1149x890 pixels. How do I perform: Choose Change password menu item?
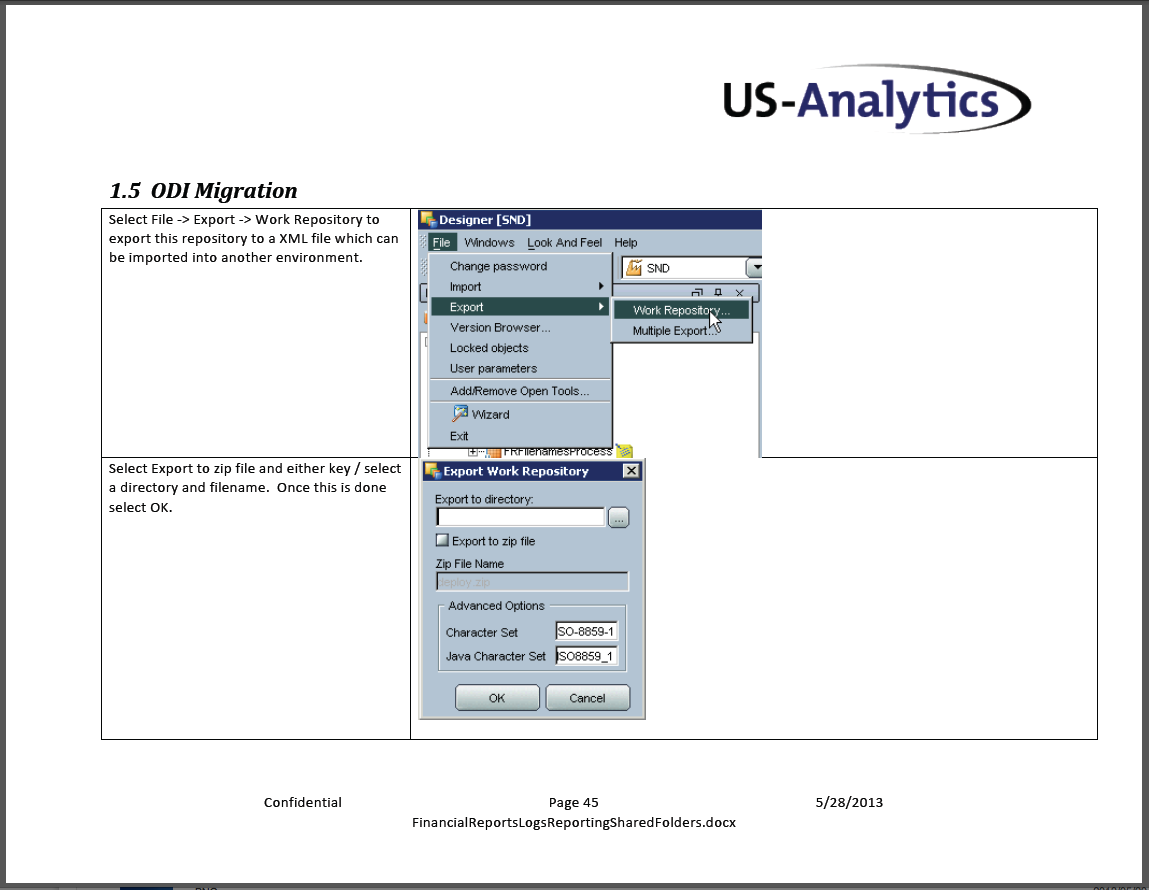click(520, 266)
